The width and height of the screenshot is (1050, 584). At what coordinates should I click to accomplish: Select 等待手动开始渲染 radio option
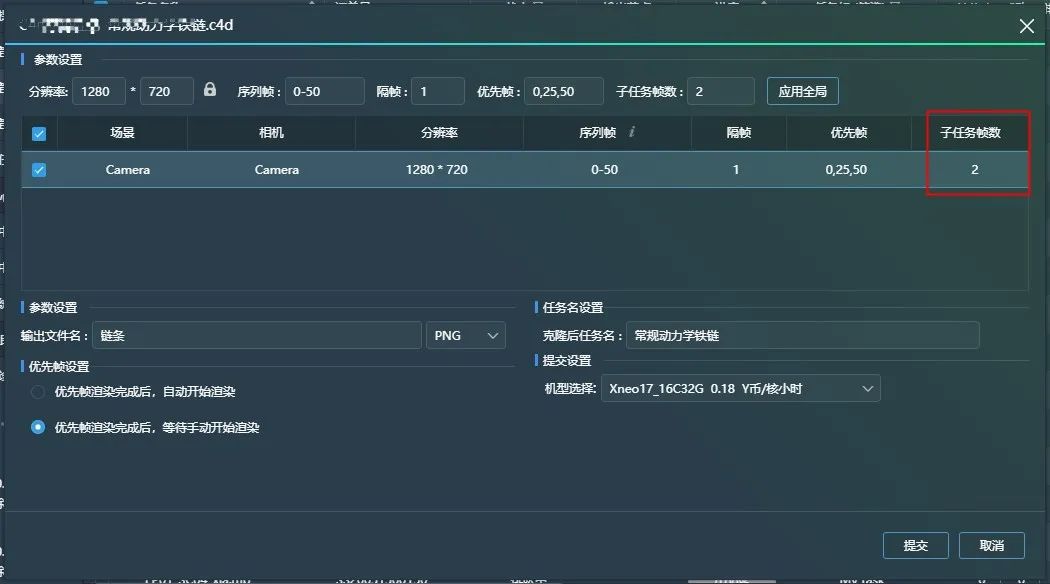click(38, 427)
